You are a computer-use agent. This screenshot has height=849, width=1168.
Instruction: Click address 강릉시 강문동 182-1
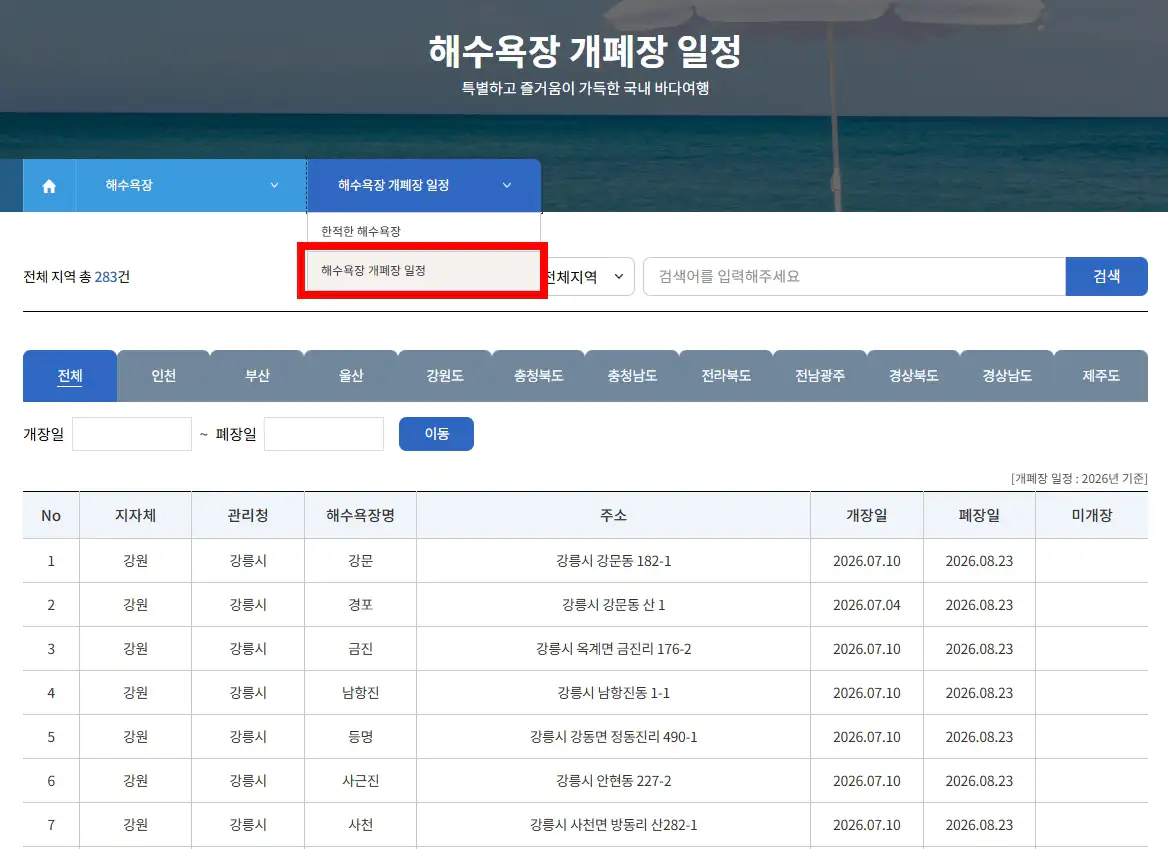(614, 561)
